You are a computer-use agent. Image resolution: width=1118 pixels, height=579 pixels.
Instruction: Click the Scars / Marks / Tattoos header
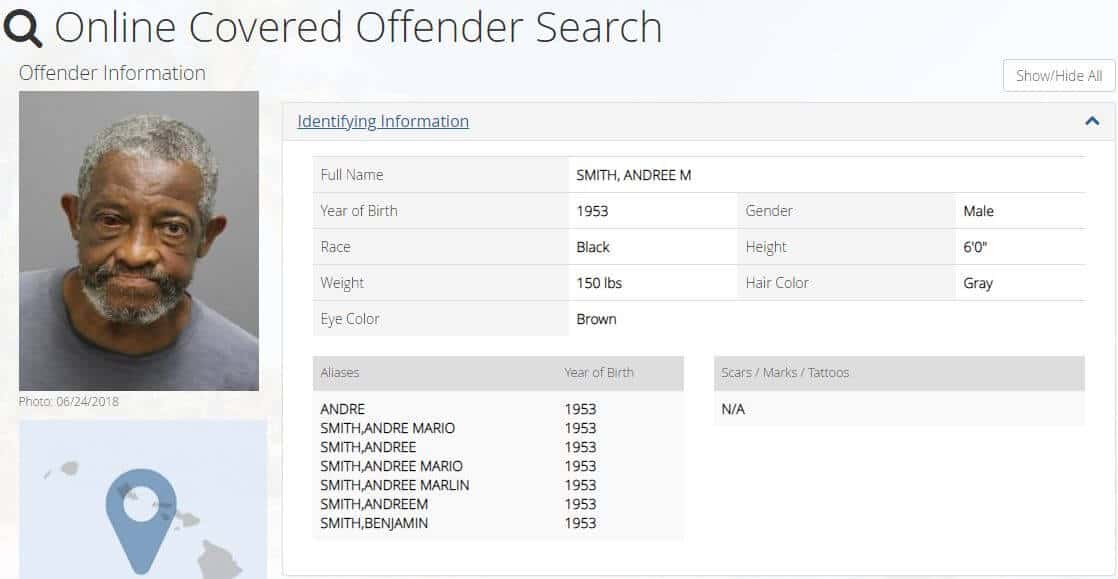click(x=785, y=373)
